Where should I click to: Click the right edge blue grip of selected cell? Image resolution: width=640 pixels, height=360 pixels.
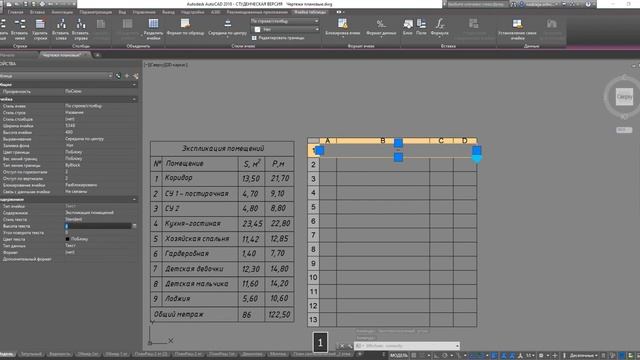click(476, 150)
